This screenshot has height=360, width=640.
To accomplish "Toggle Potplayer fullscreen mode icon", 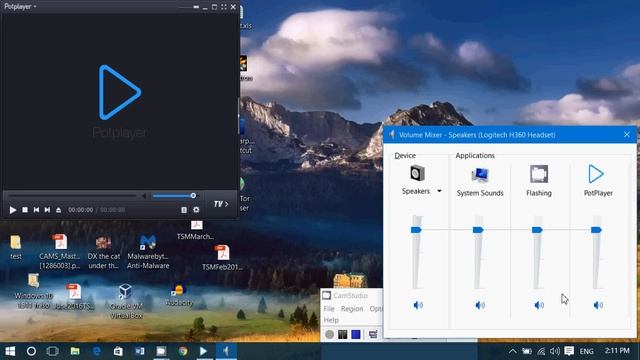I will (224, 7).
